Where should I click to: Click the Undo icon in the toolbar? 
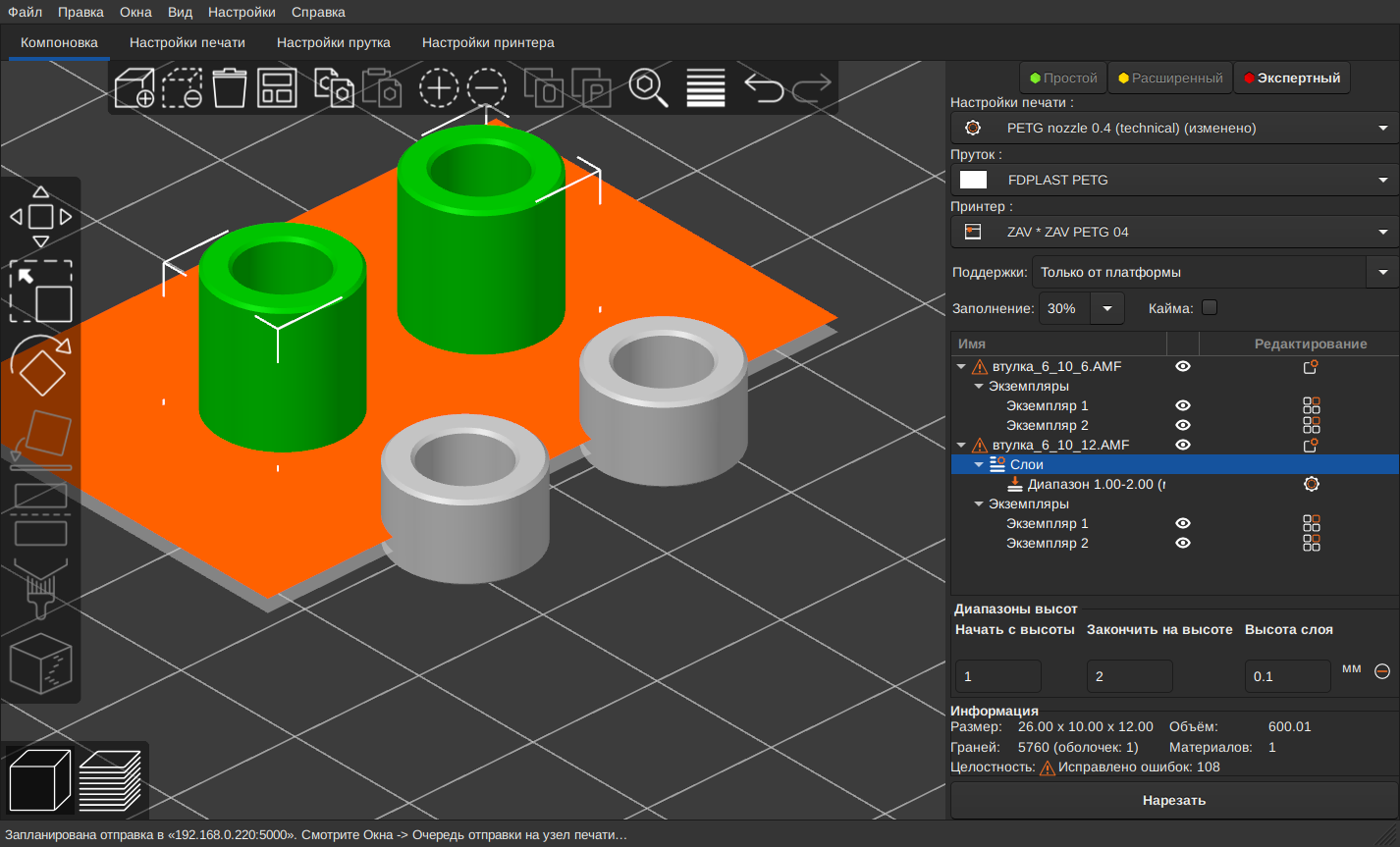coord(764,87)
